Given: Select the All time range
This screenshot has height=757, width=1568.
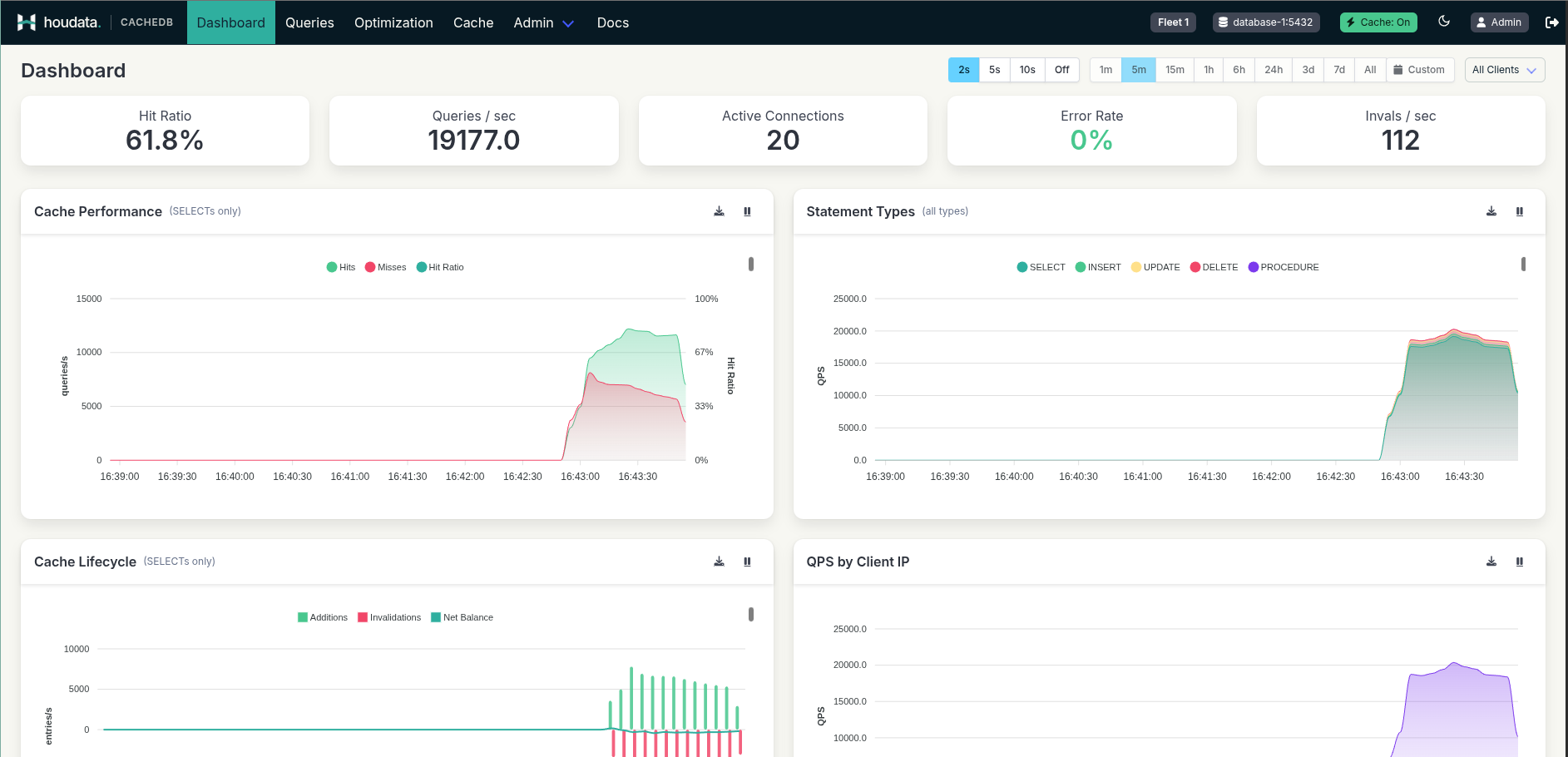Looking at the screenshot, I should click(x=1370, y=70).
